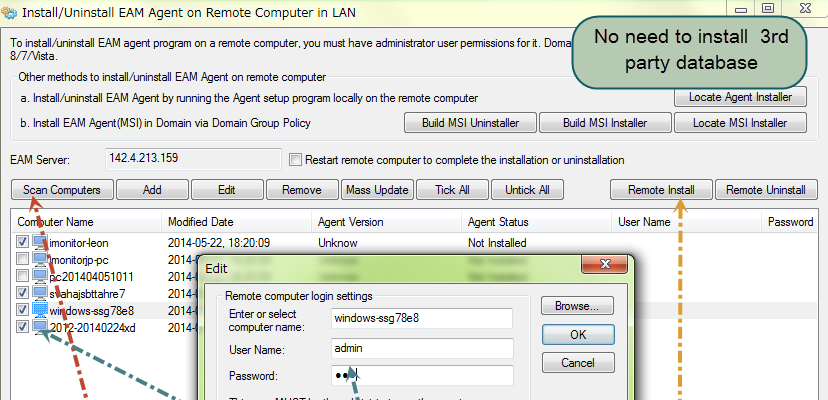Viewport: 828px width, 400px height.
Task: Click the pc20140405 1011 computer icon
Action: pyautogui.click(x=41, y=277)
